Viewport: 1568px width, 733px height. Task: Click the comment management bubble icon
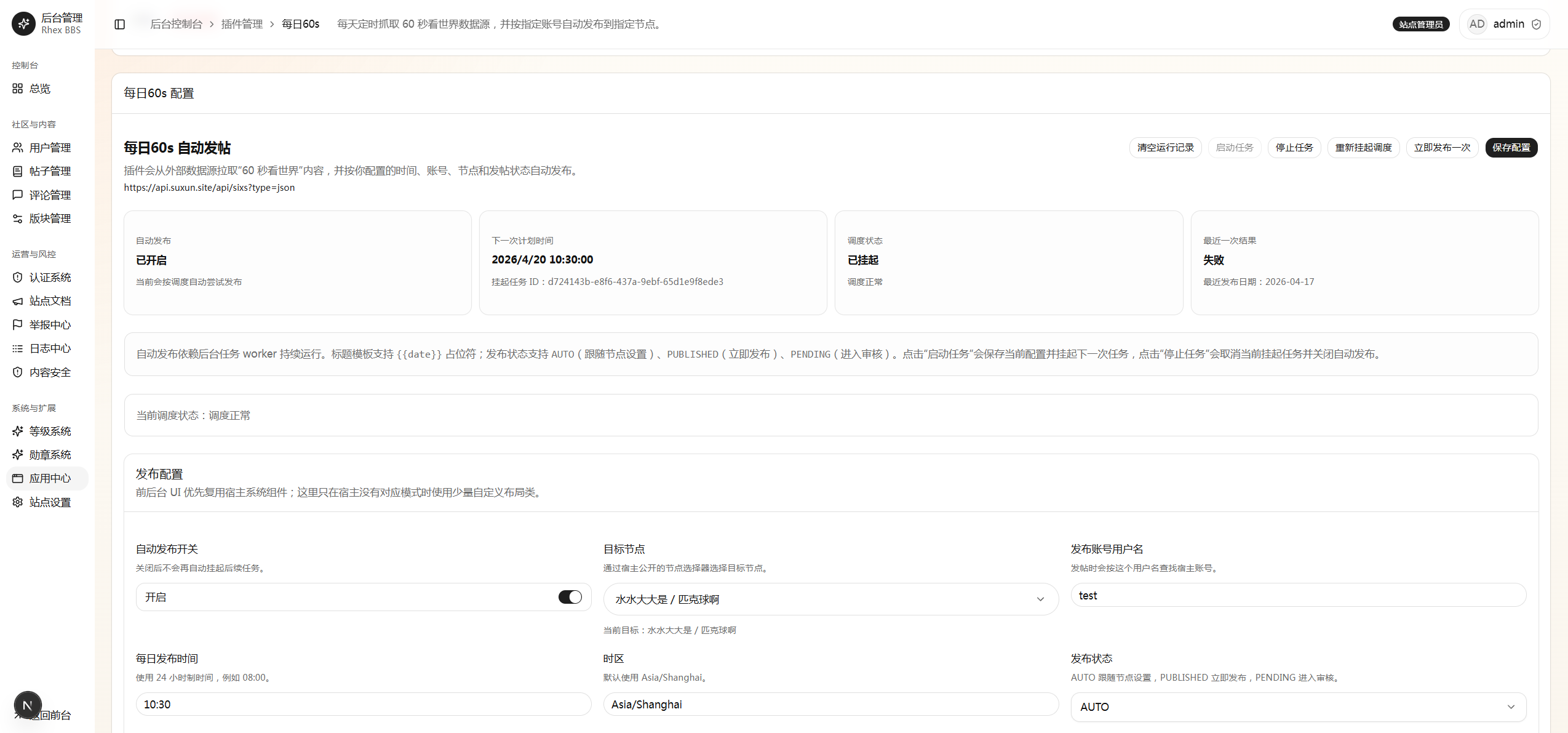tap(17, 195)
